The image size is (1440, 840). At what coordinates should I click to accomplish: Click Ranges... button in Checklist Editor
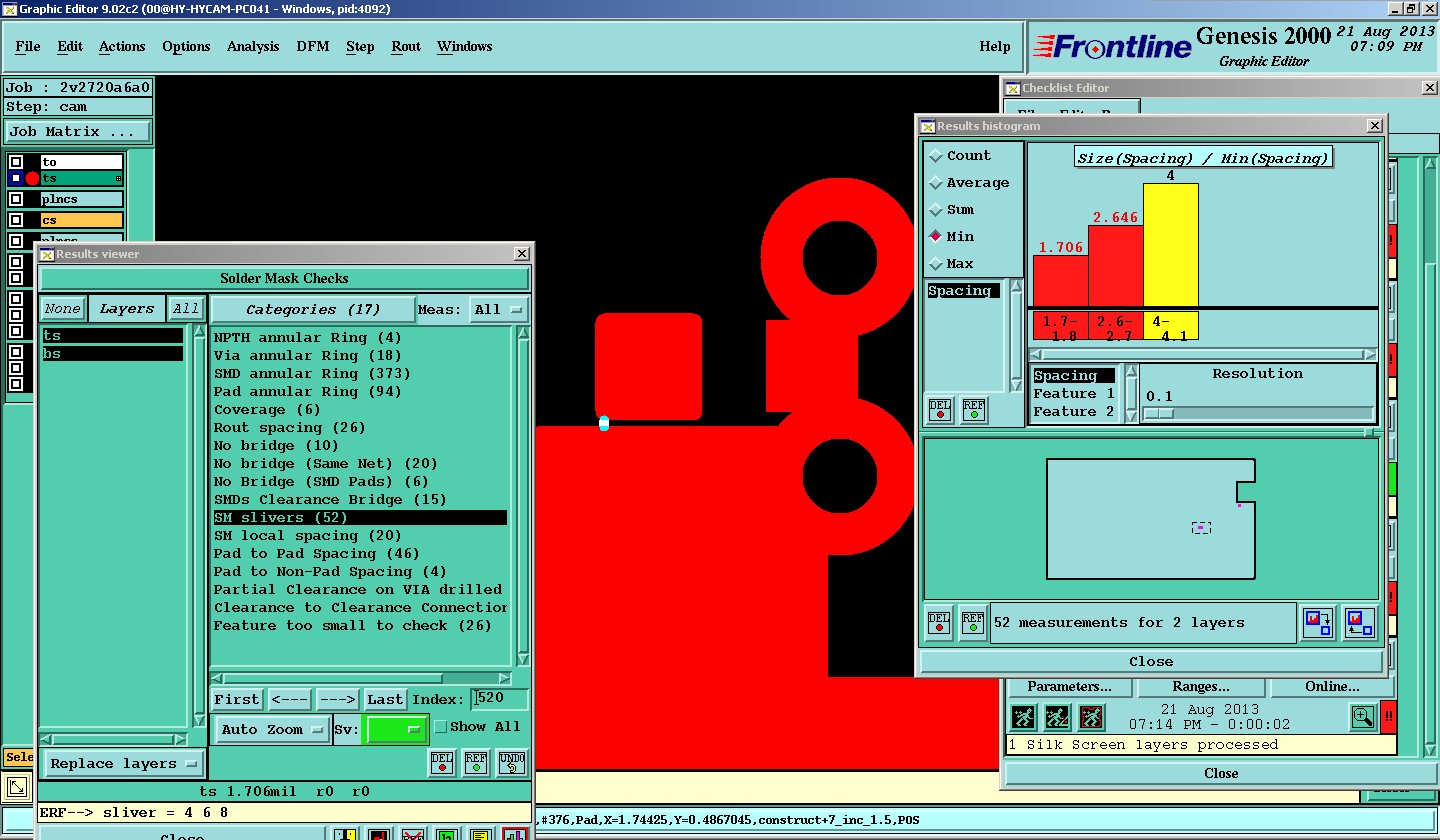(x=1201, y=687)
